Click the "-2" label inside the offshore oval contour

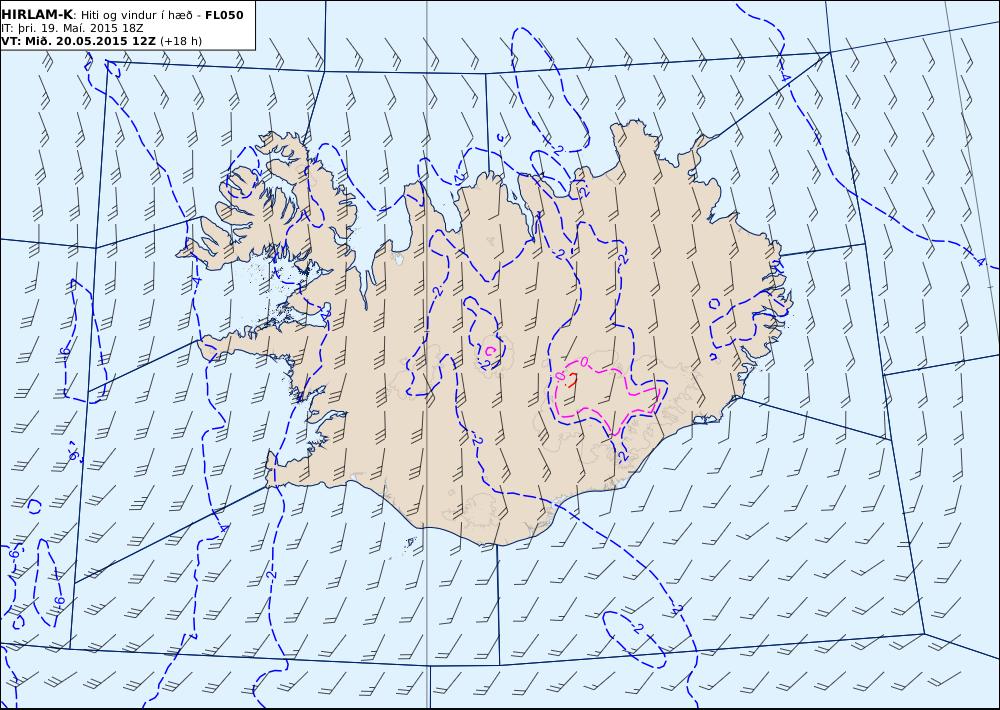[638, 628]
